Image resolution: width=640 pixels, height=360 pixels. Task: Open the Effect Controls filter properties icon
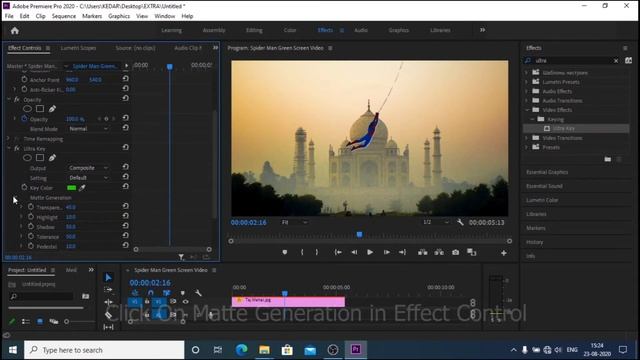[x=181, y=257]
